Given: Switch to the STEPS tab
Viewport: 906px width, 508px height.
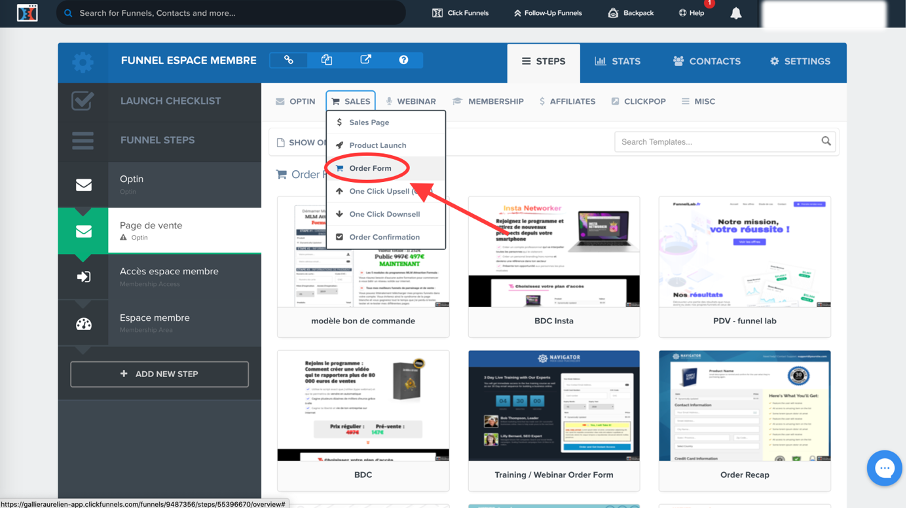Looking at the screenshot, I should coord(544,61).
